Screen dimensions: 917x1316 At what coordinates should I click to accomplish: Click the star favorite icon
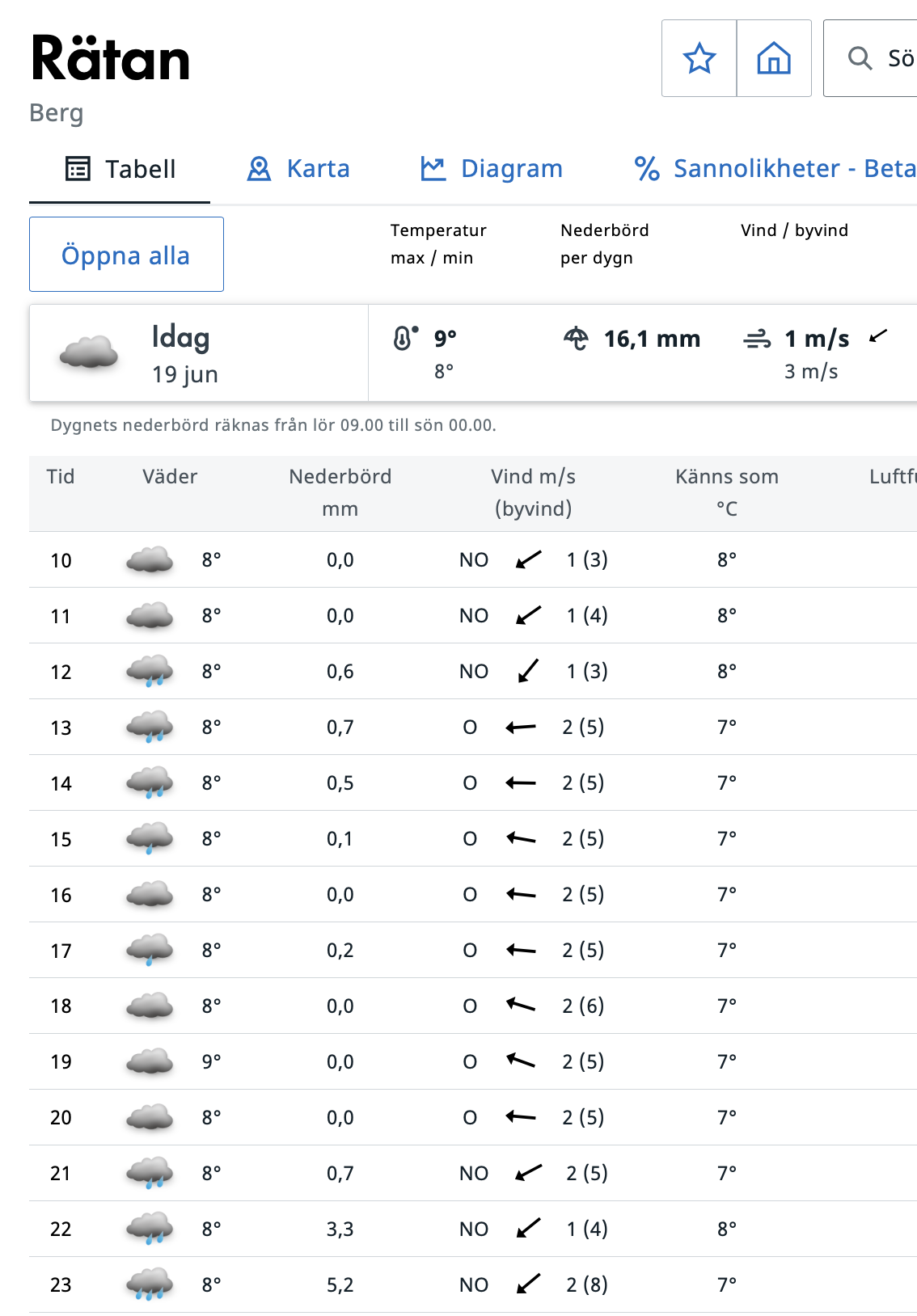coord(699,59)
